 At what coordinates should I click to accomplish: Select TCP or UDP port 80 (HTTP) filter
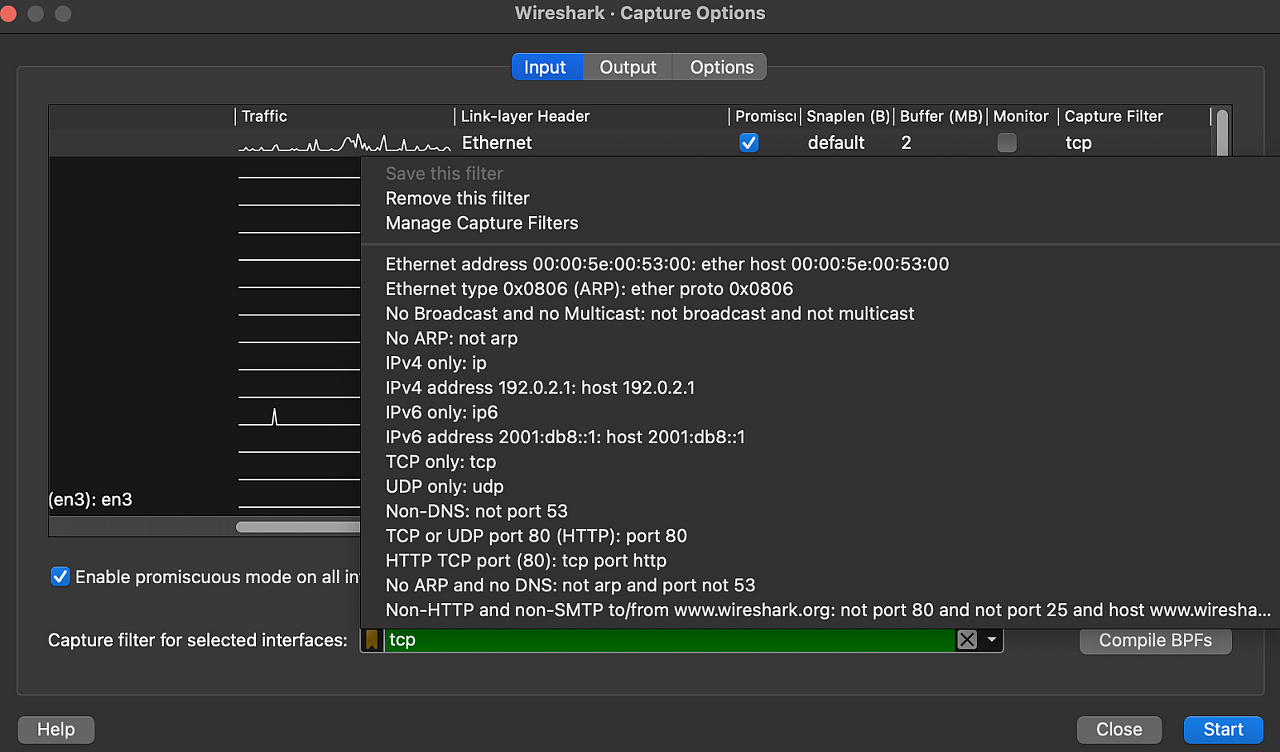click(x=536, y=536)
